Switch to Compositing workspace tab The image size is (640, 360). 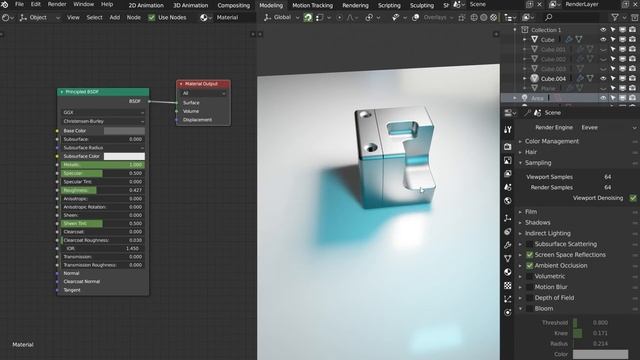click(233, 5)
